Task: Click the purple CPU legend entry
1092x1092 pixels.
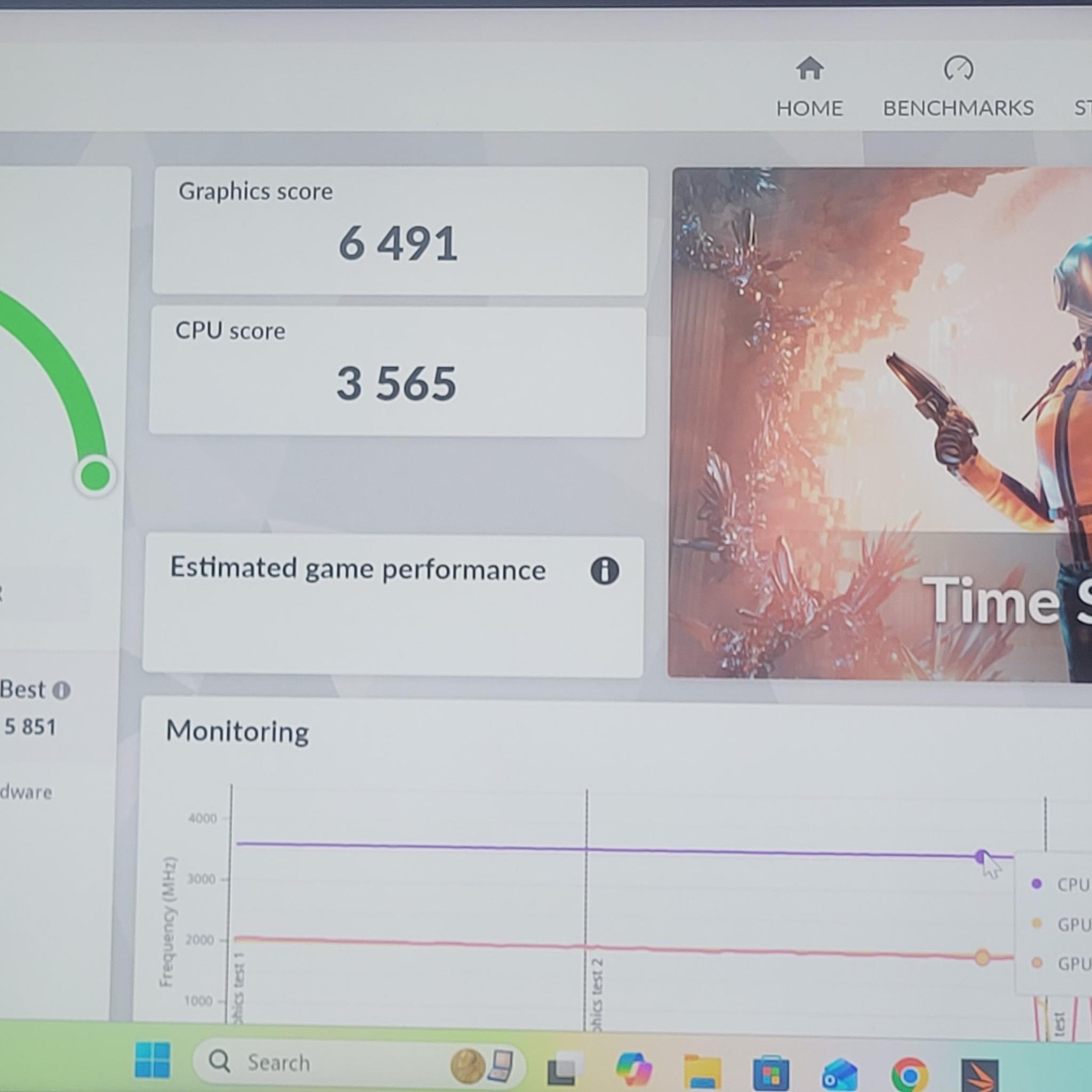Action: pos(1061,884)
